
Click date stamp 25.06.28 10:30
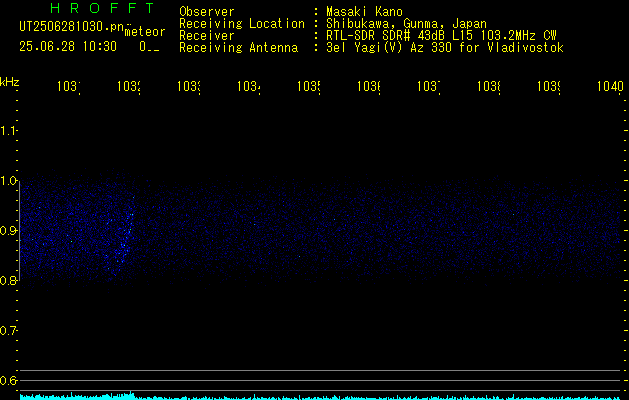tap(68, 47)
